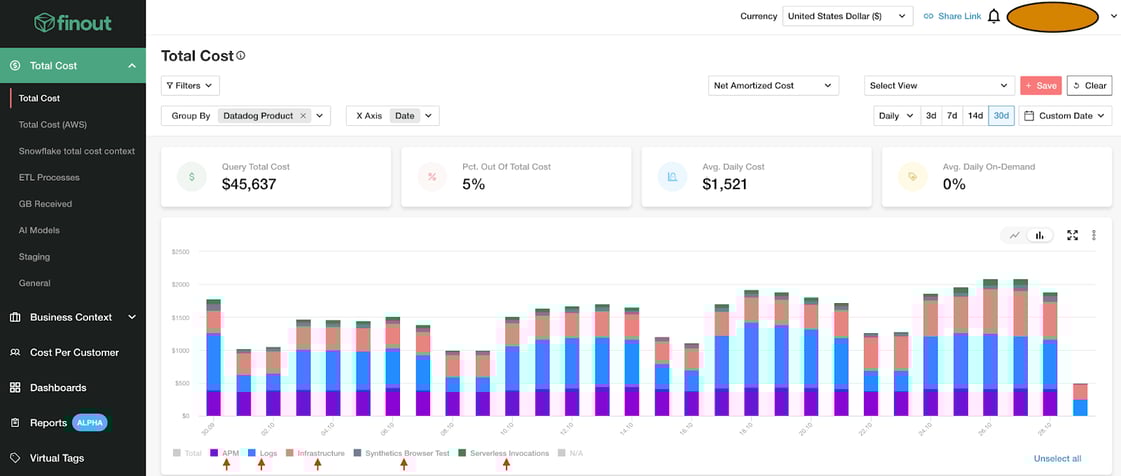Select the 7d time range

pyautogui.click(x=952, y=116)
